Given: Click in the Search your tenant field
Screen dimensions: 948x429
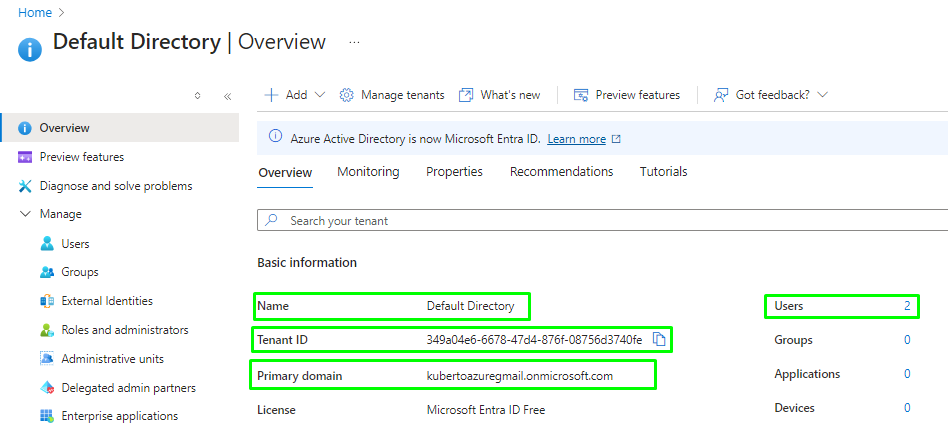Looking at the screenshot, I should coord(602,221).
